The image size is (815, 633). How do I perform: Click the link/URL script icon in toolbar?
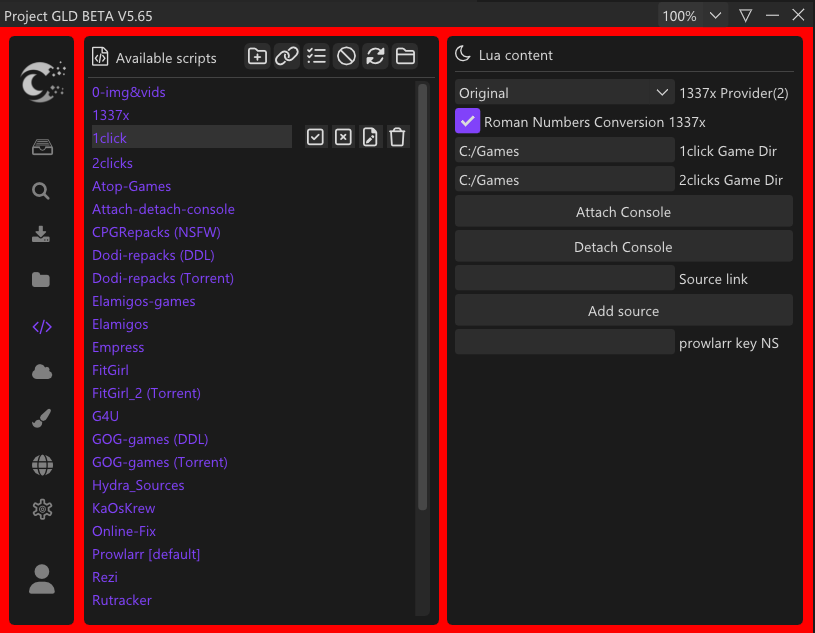pyautogui.click(x=286, y=56)
